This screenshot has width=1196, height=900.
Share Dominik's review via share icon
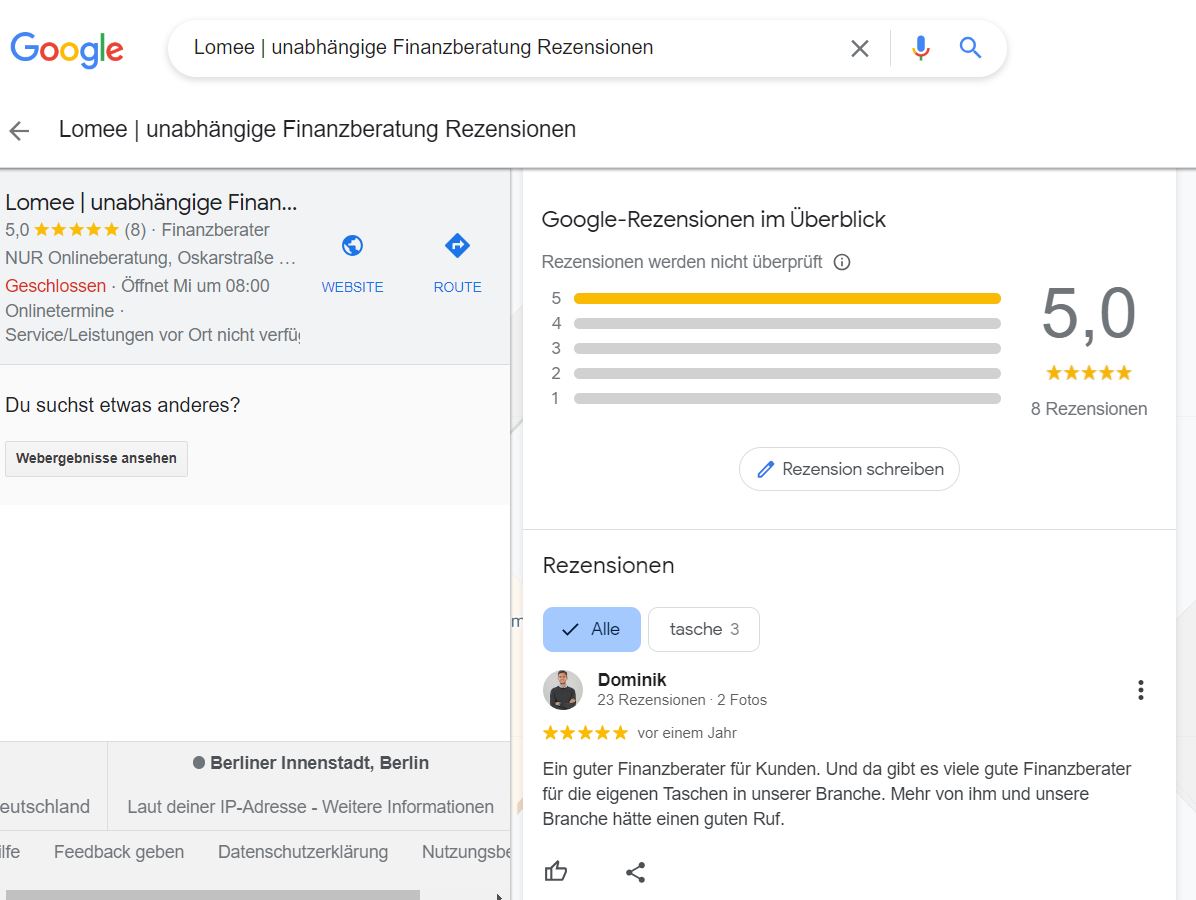635,872
